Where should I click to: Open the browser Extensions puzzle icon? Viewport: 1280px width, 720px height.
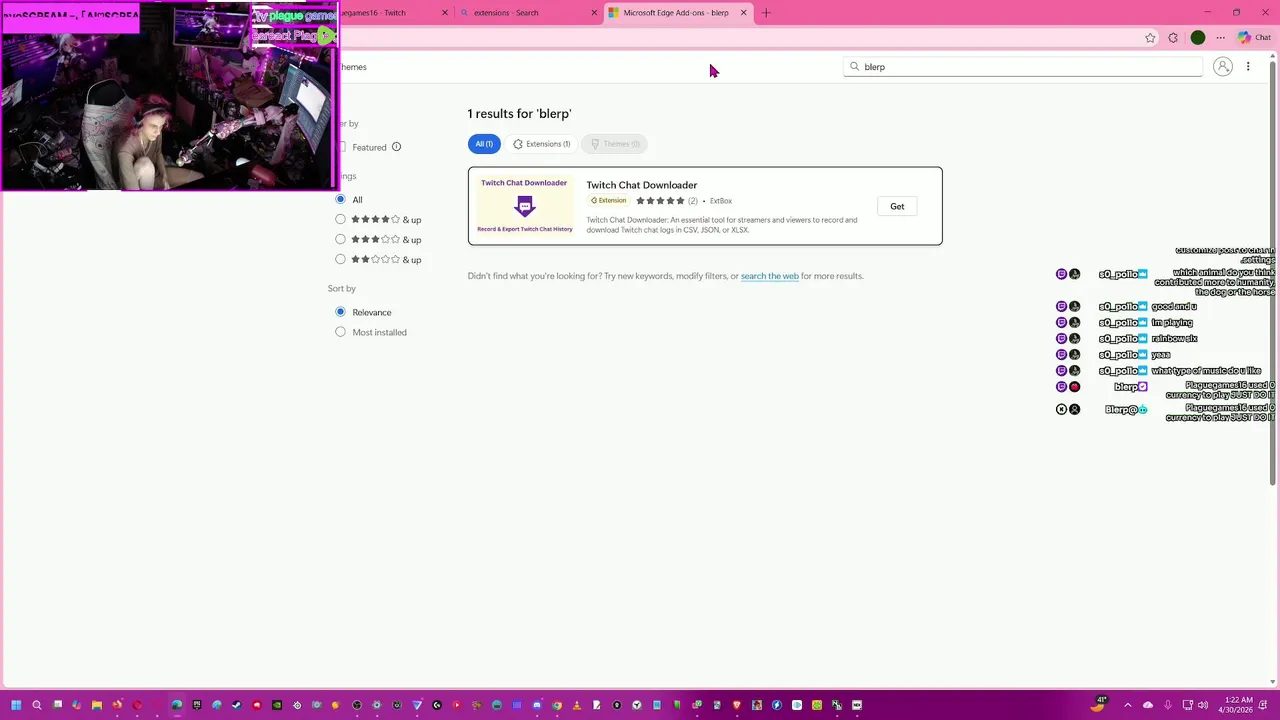point(1173,38)
